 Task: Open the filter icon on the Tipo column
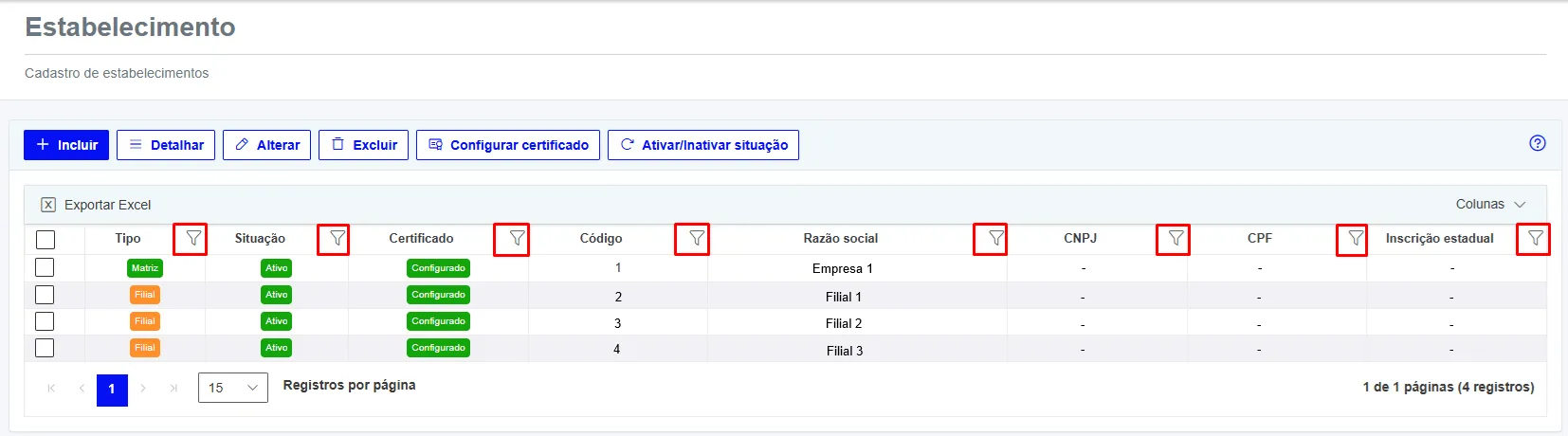click(x=192, y=238)
